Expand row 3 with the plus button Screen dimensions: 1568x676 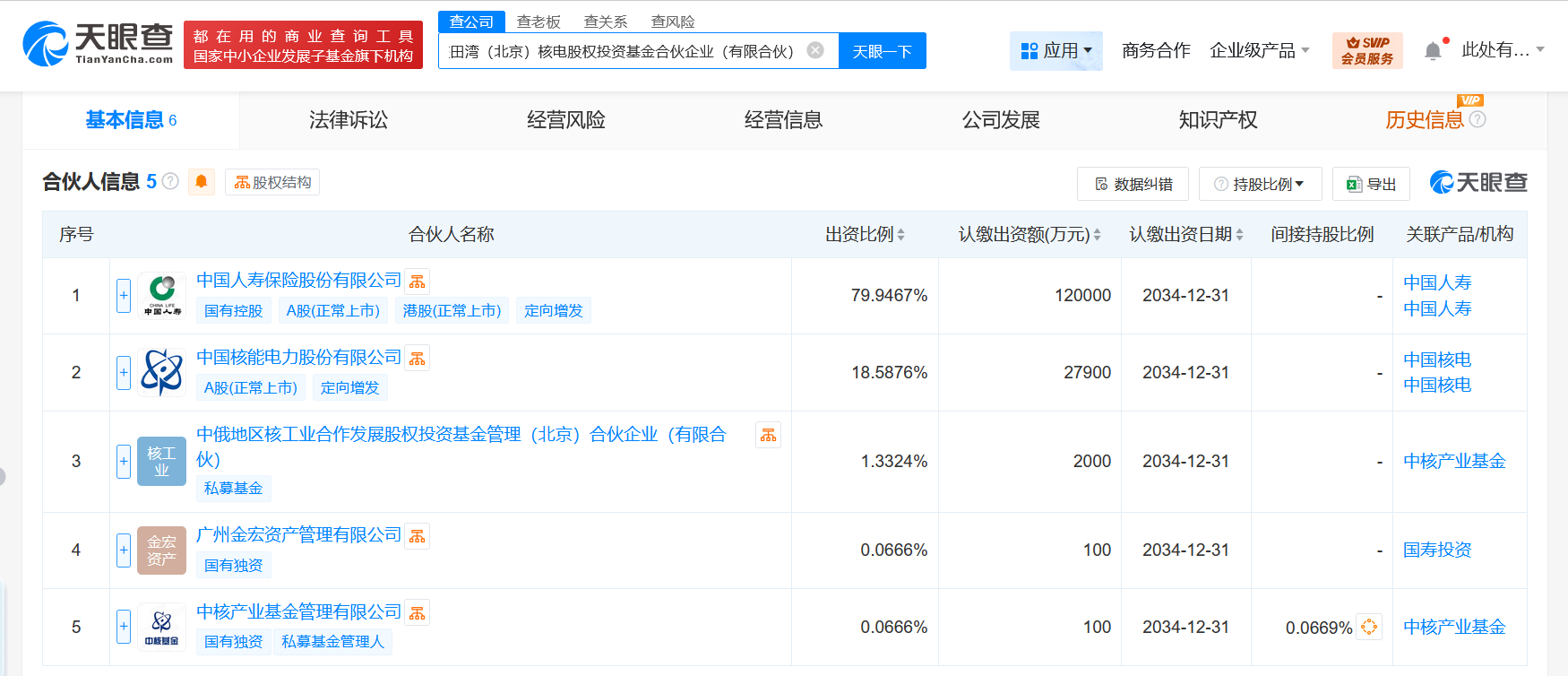124,461
